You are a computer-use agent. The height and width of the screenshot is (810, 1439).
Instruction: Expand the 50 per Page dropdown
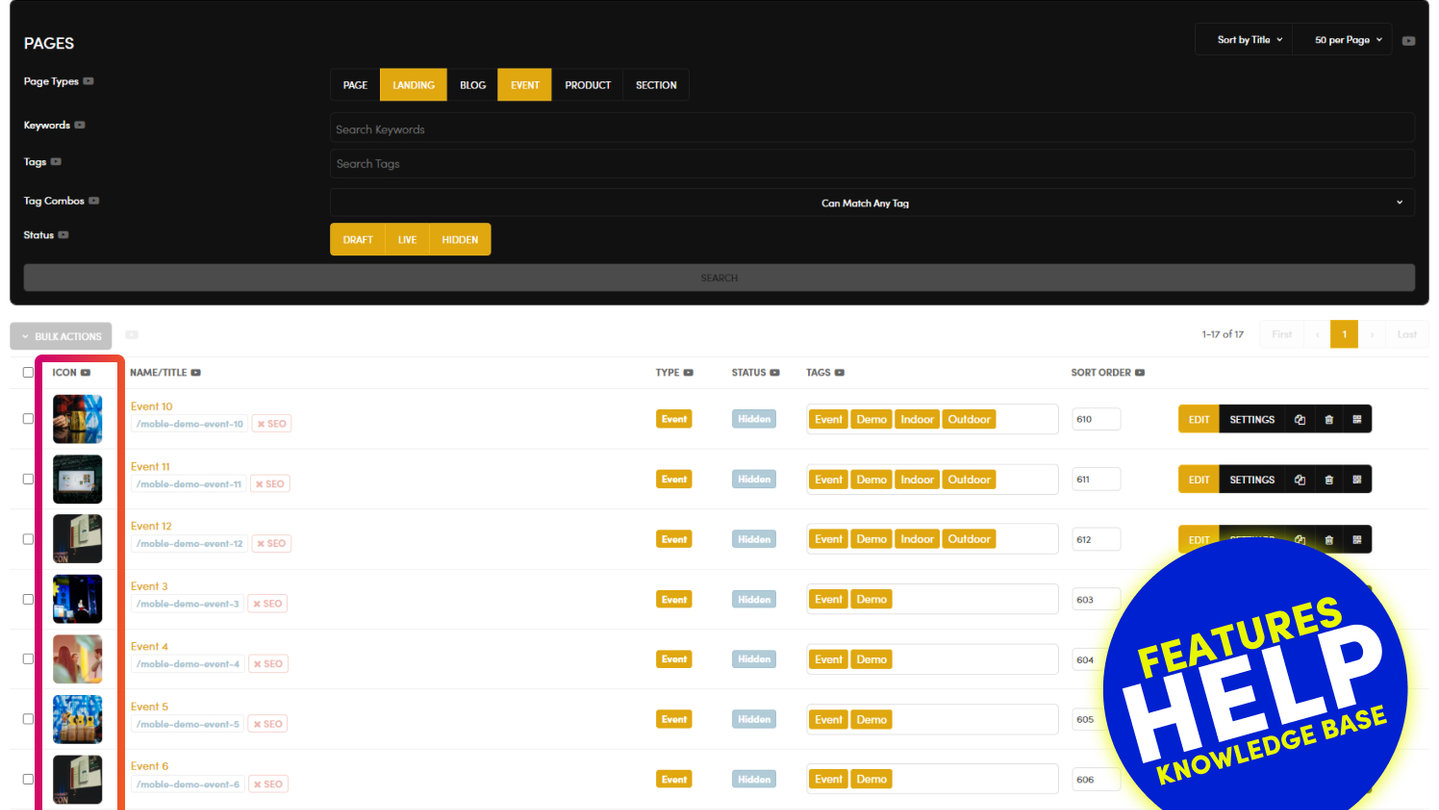[x=1347, y=40]
